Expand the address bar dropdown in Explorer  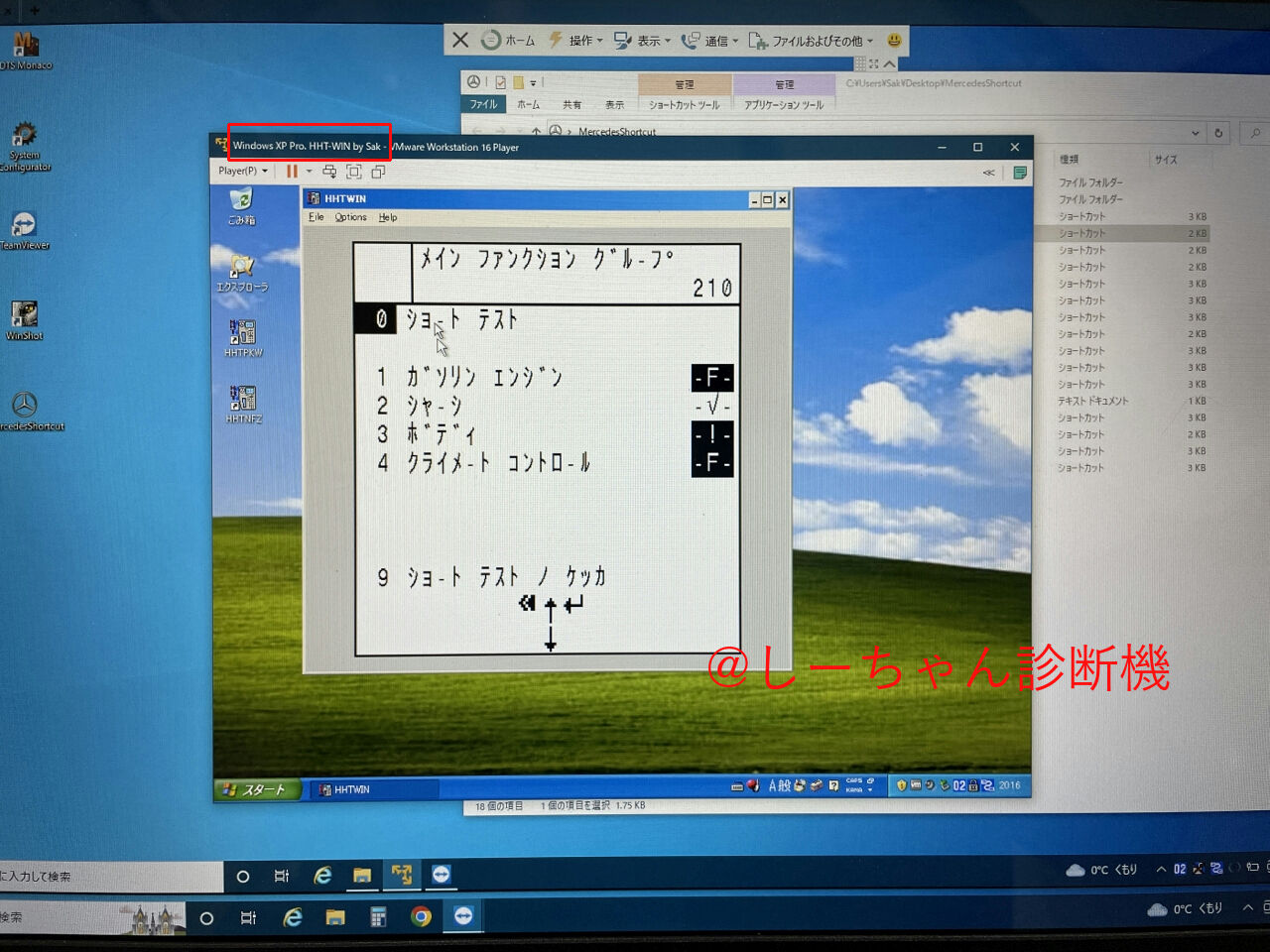[1195, 132]
